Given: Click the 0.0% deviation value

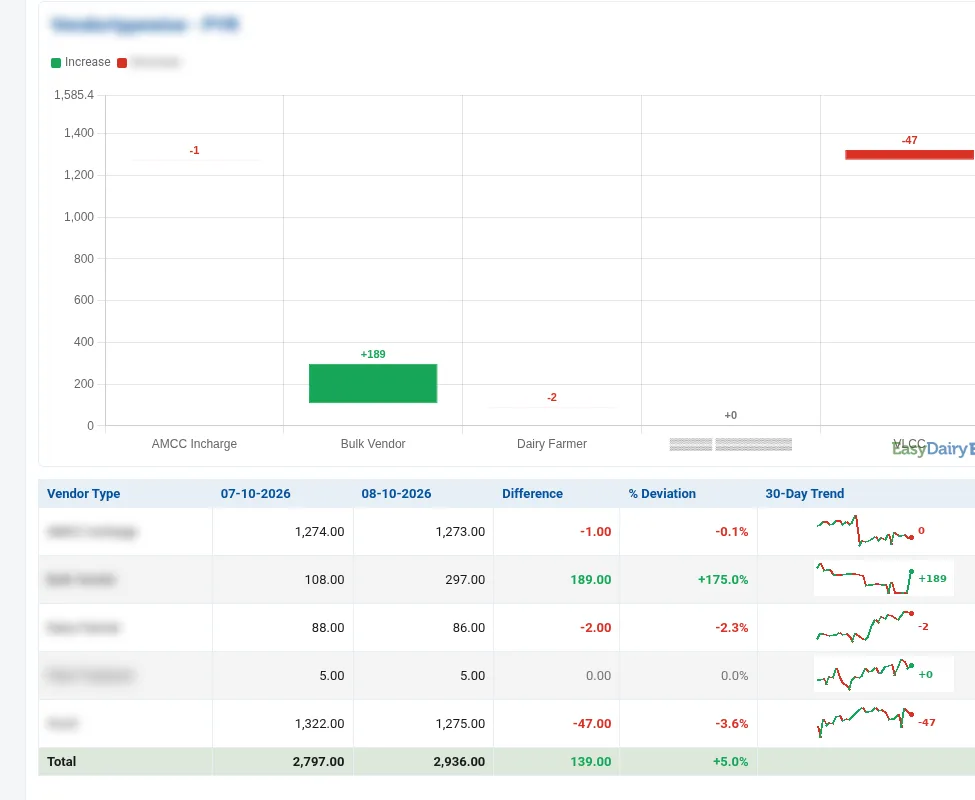Looking at the screenshot, I should [x=734, y=676].
